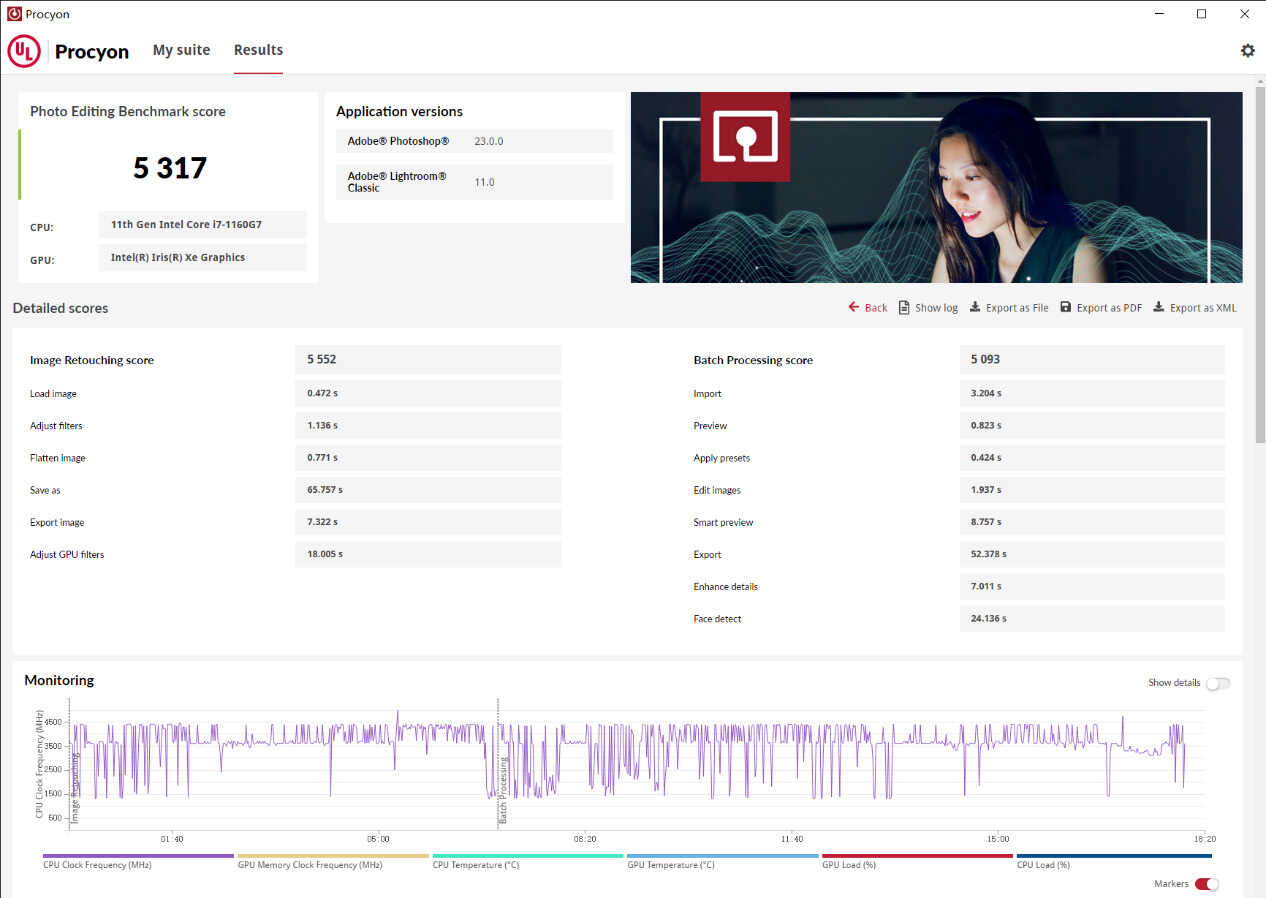Toggle GPU Load legend series
1266x898 pixels.
coord(917,860)
